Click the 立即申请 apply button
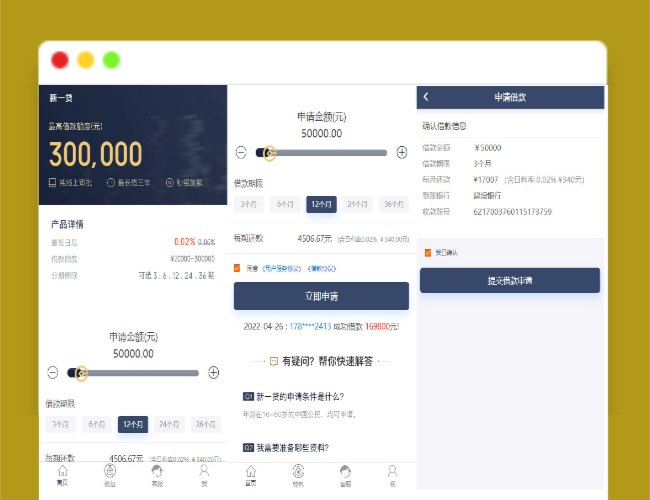650x500 pixels. point(321,296)
